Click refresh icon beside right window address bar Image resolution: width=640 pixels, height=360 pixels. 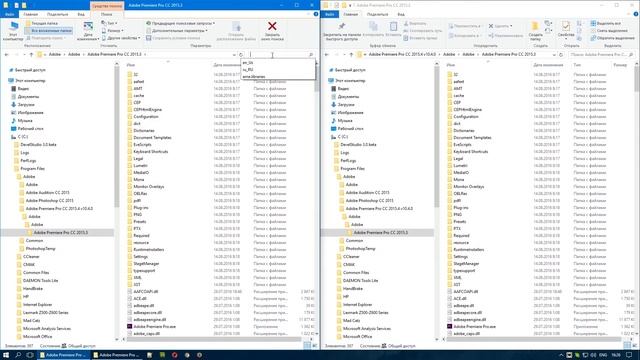[561, 55]
